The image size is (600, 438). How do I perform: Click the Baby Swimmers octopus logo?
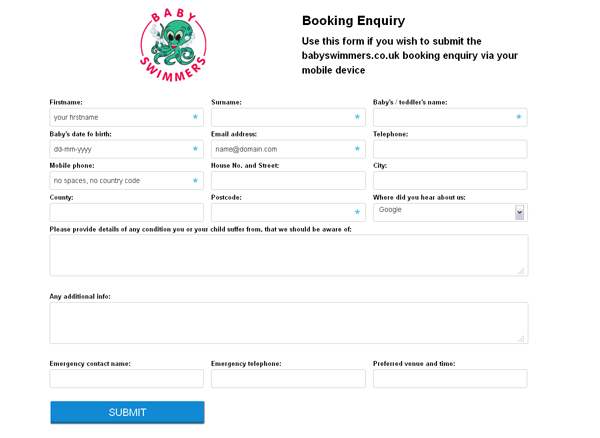pos(174,45)
